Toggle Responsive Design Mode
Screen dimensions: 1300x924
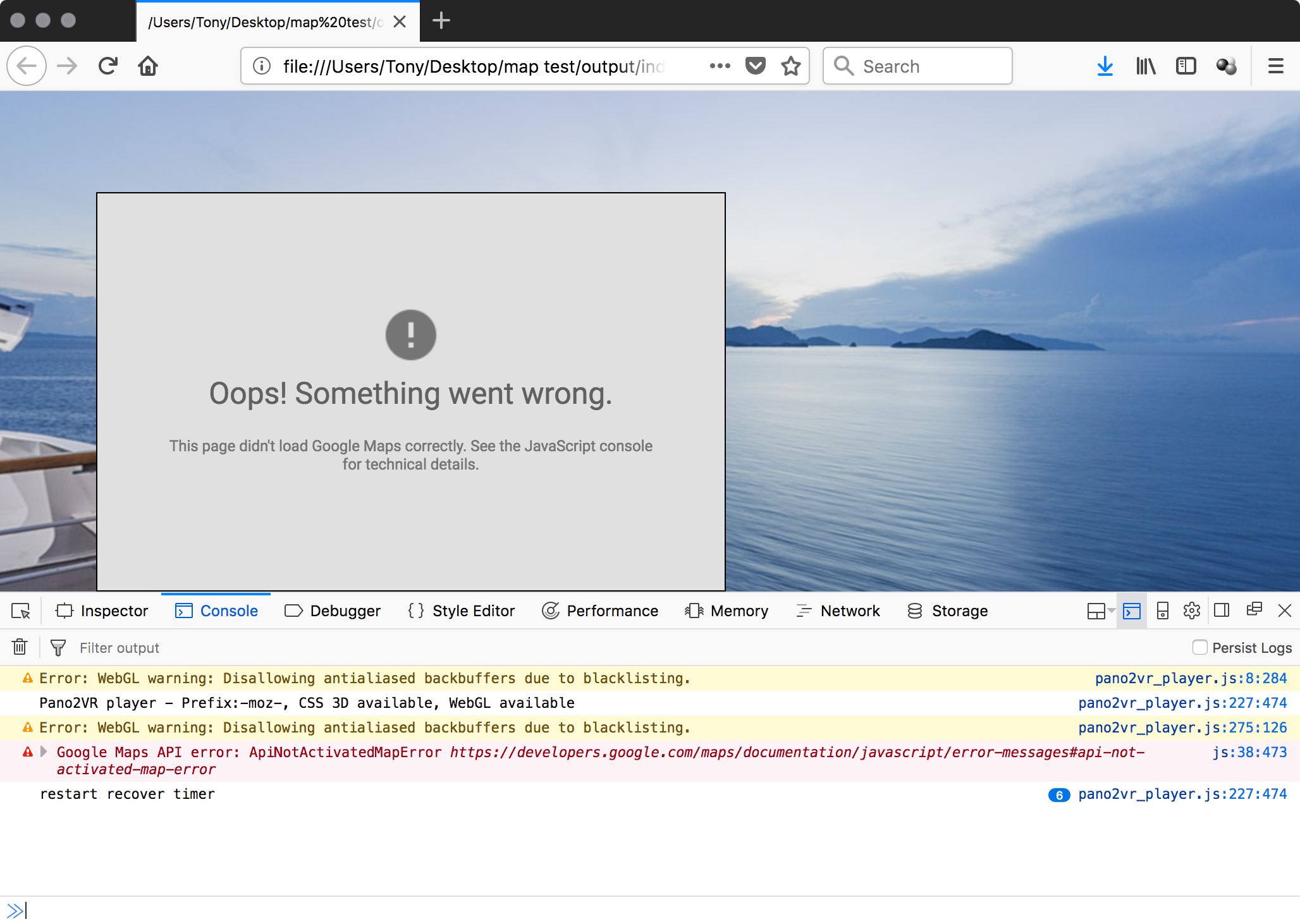click(1162, 611)
